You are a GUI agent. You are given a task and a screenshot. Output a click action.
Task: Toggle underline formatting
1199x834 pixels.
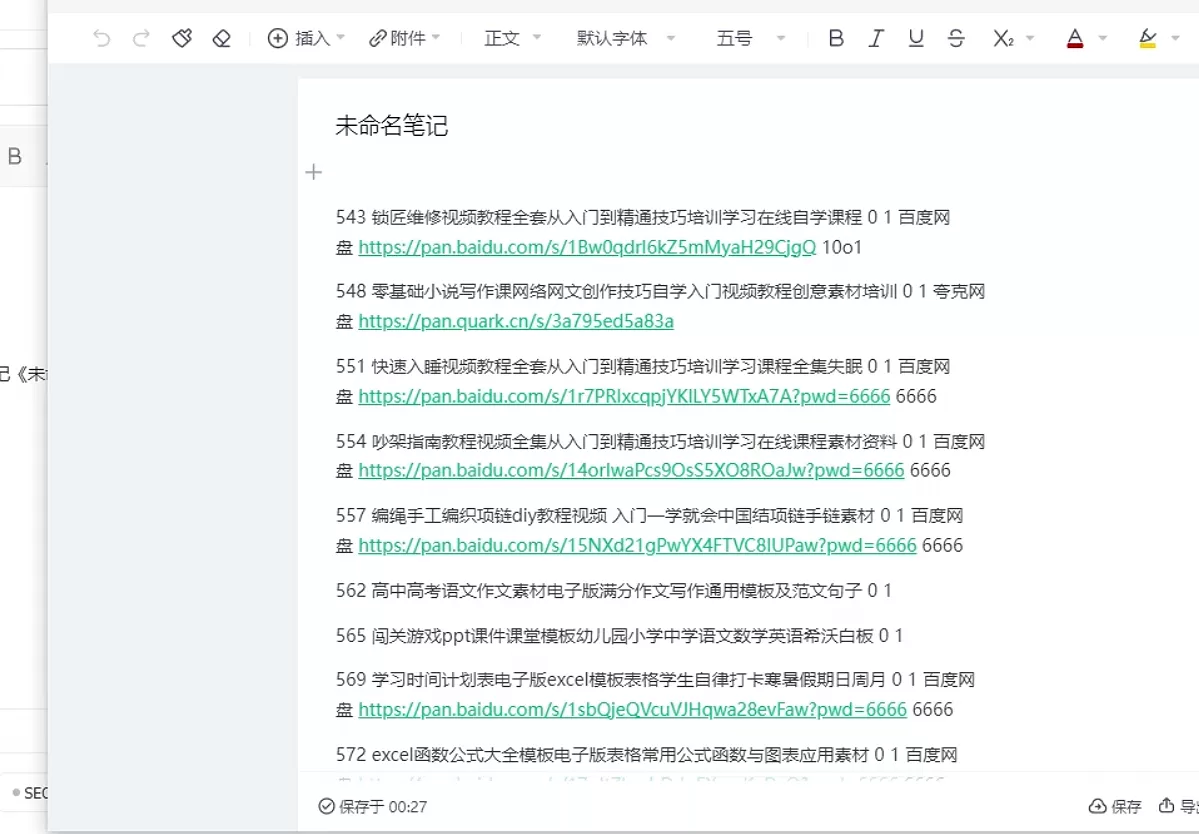[915, 38]
